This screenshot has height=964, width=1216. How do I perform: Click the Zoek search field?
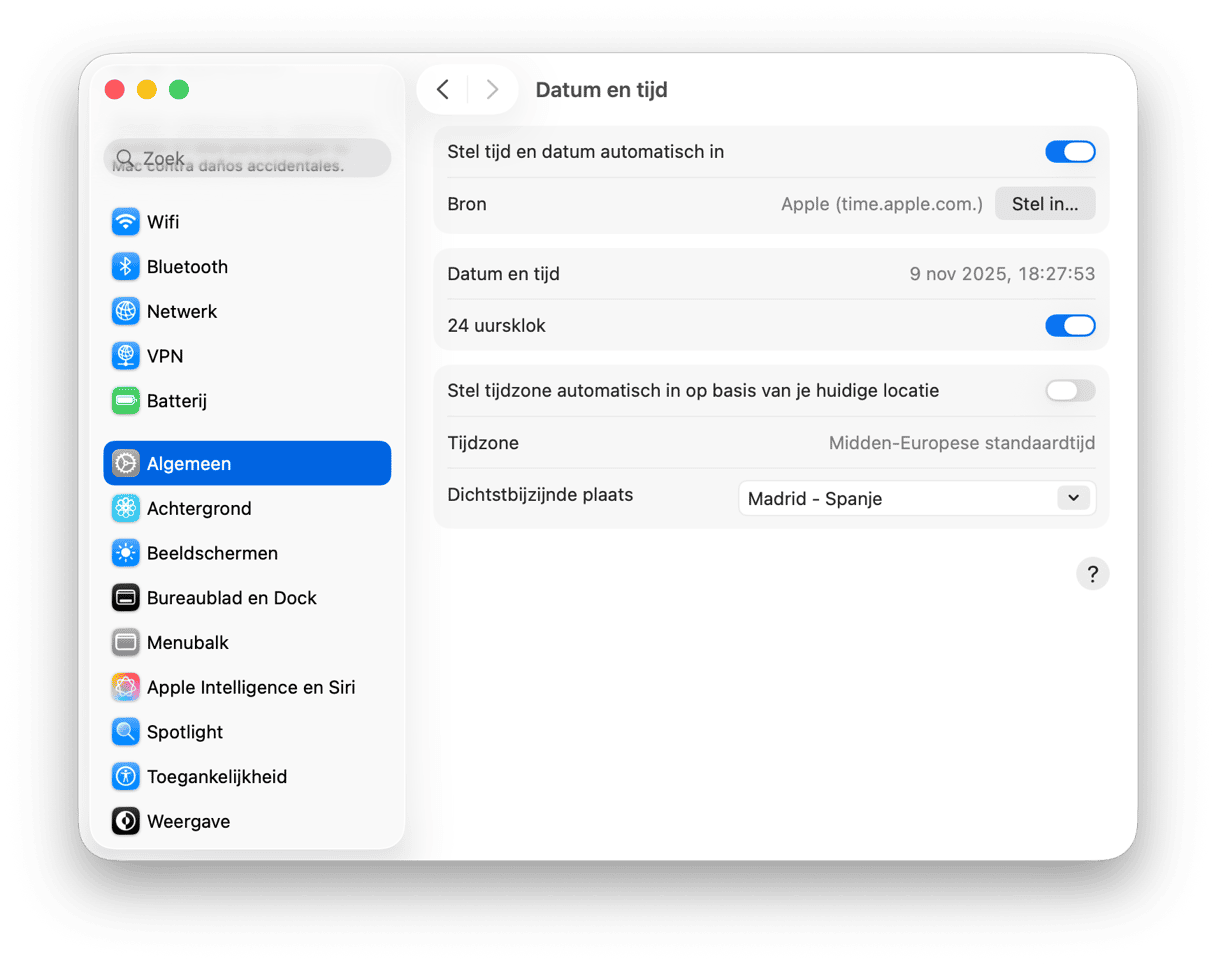pos(247,158)
